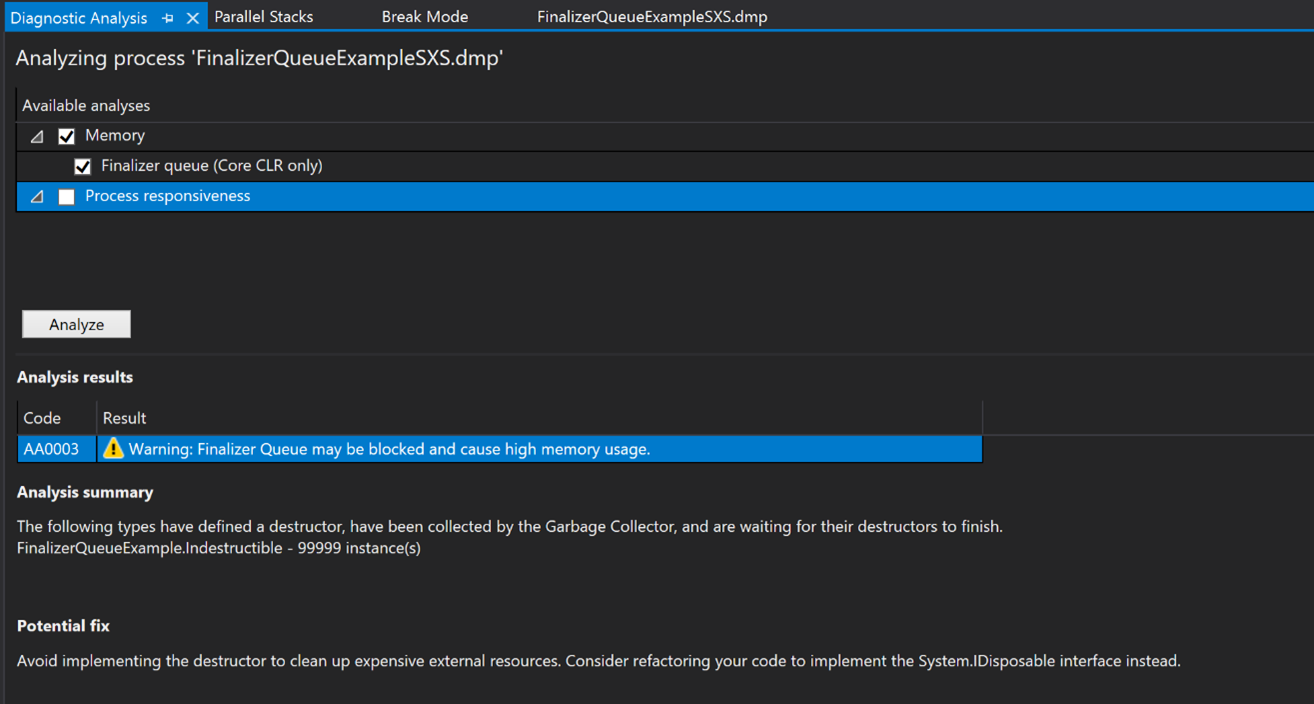Expand the Process responsiveness node
The image size is (1314, 704).
pyautogui.click(x=36, y=196)
